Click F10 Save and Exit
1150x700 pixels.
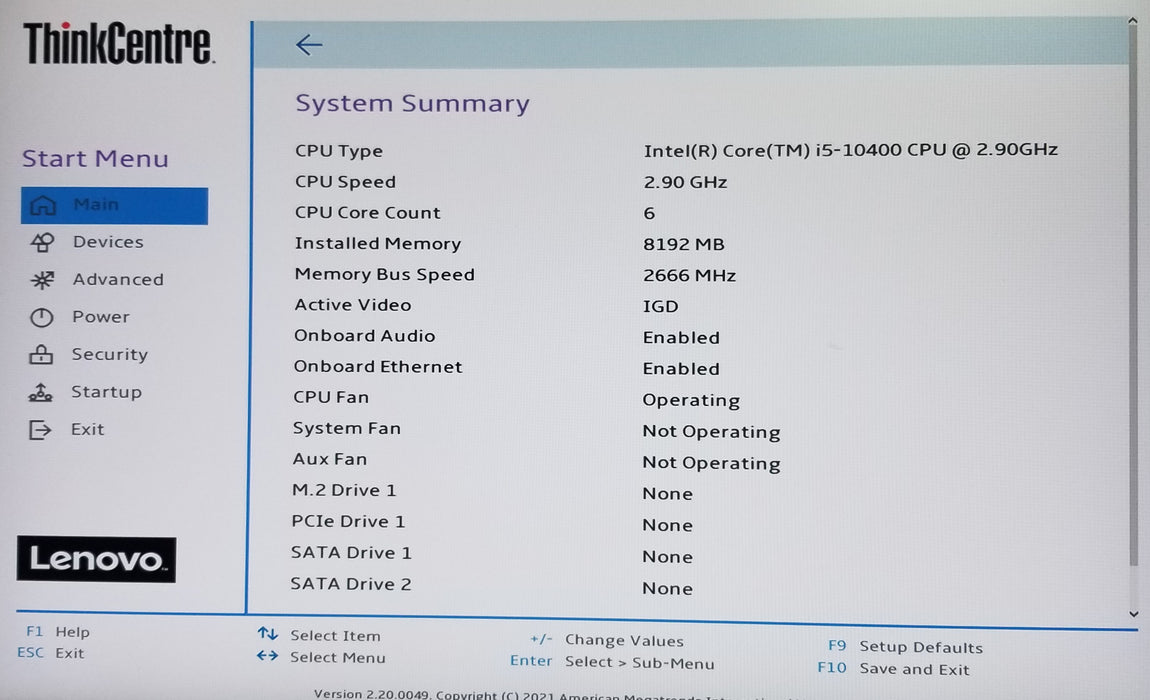point(893,669)
